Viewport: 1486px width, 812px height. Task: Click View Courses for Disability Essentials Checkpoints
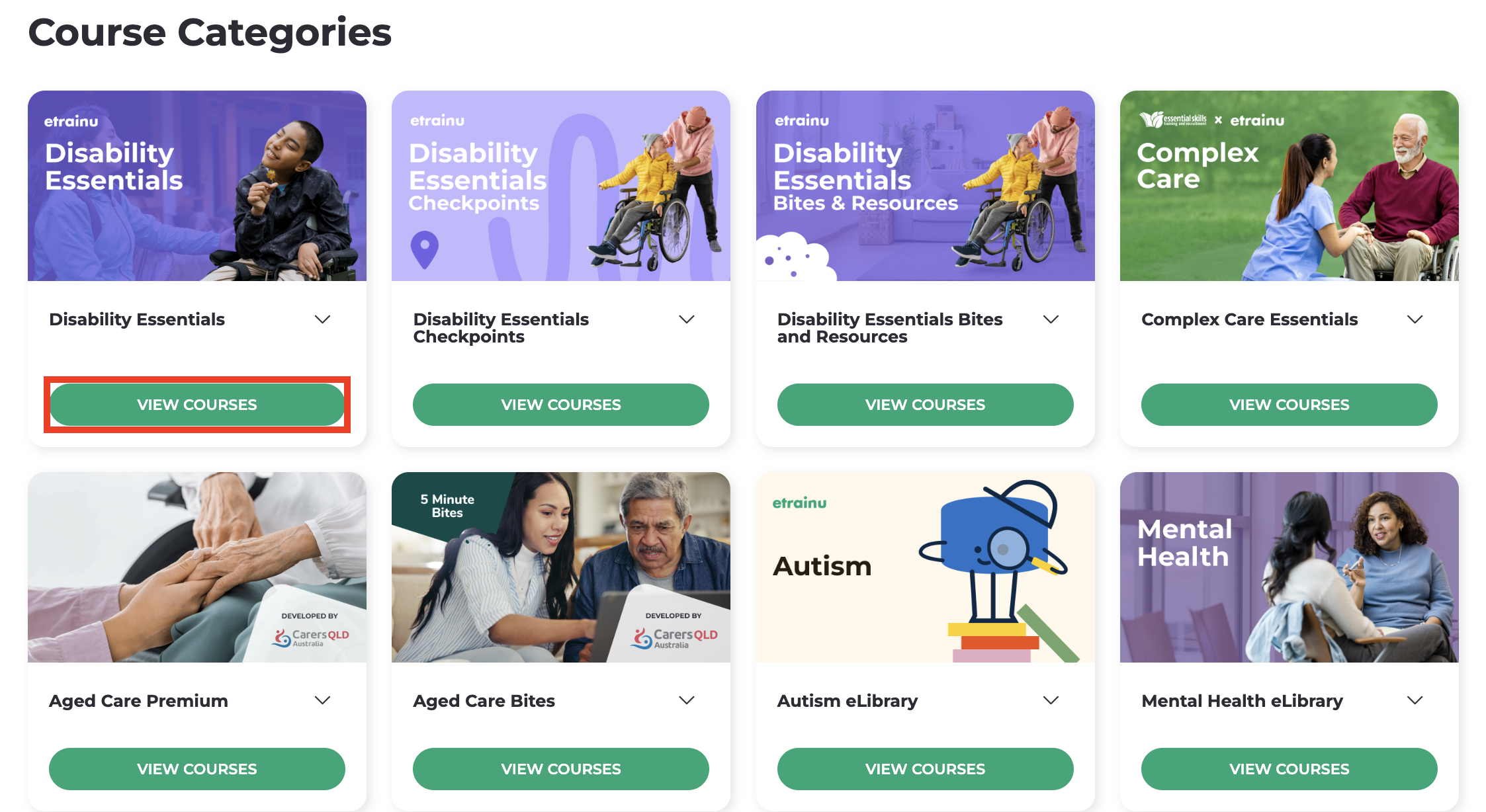coord(561,405)
